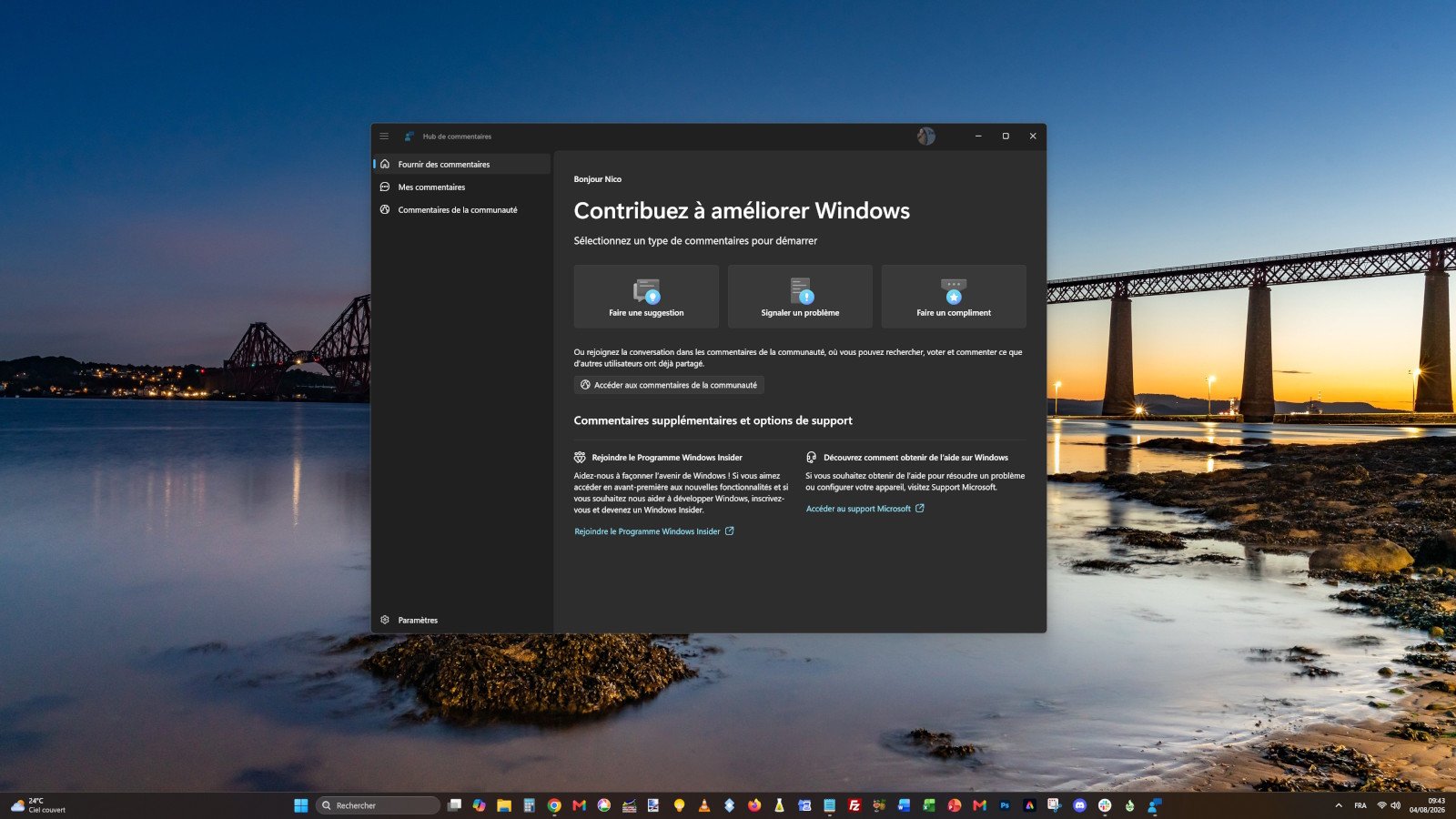Launch Photoshop from the taskbar
The height and width of the screenshot is (819, 1456).
pyautogui.click(x=1005, y=805)
